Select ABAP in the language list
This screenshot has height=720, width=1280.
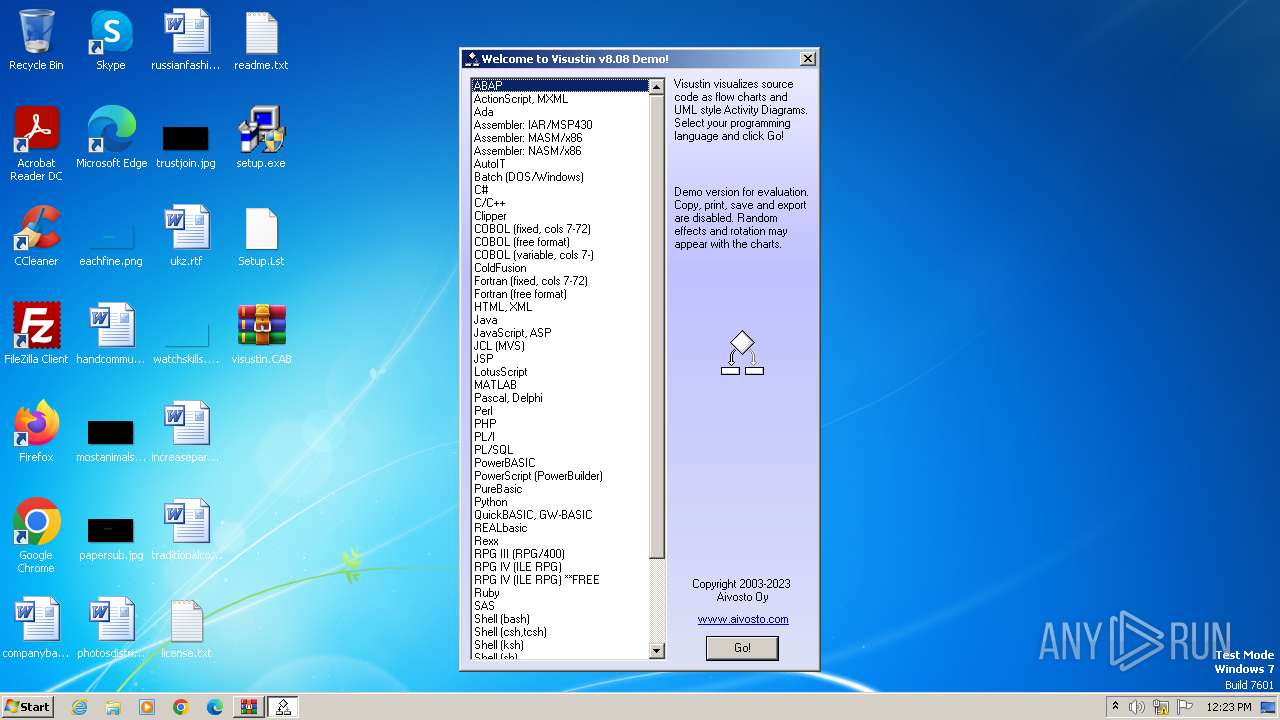560,86
